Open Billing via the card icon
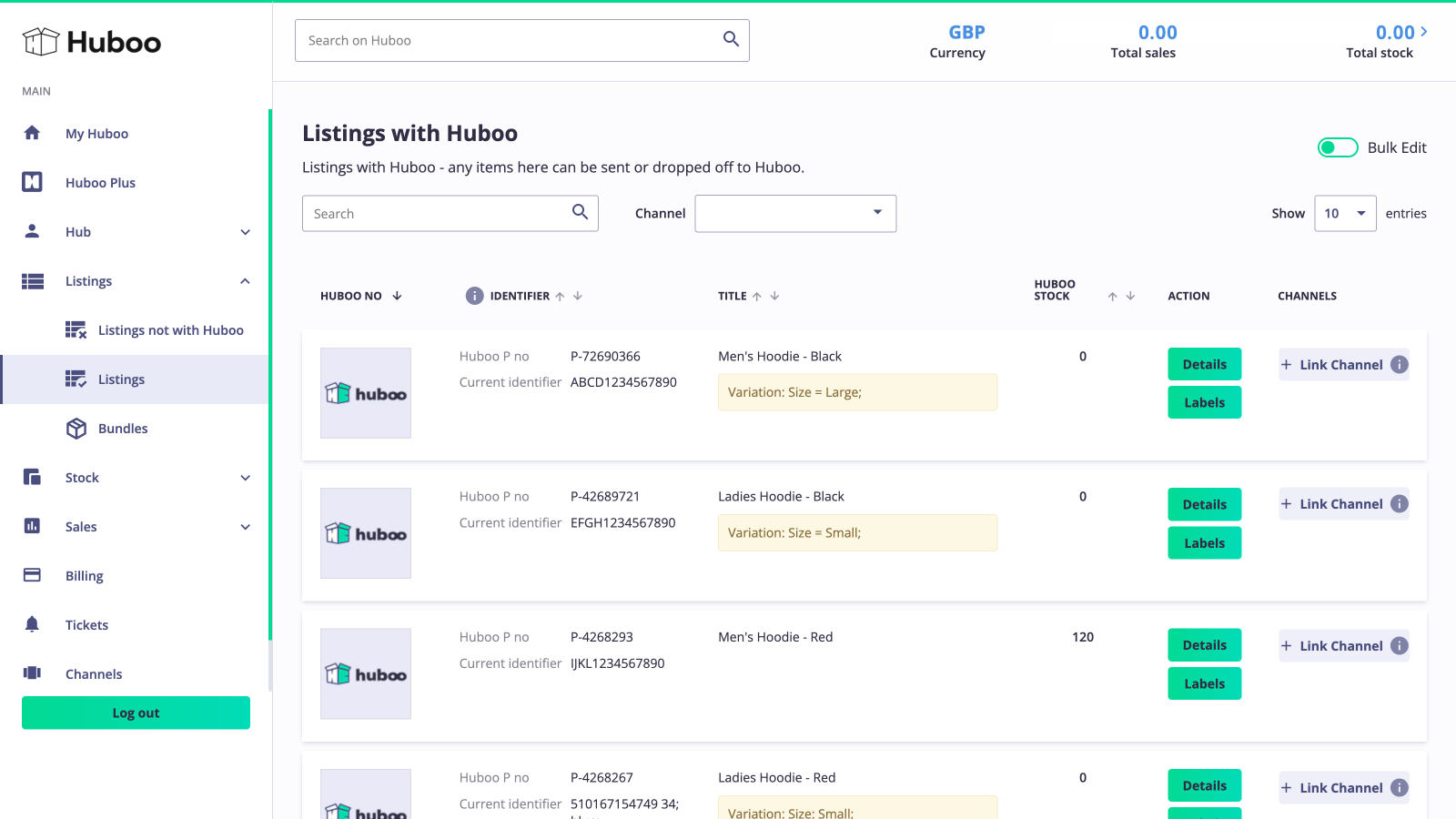1456x819 pixels. (32, 575)
